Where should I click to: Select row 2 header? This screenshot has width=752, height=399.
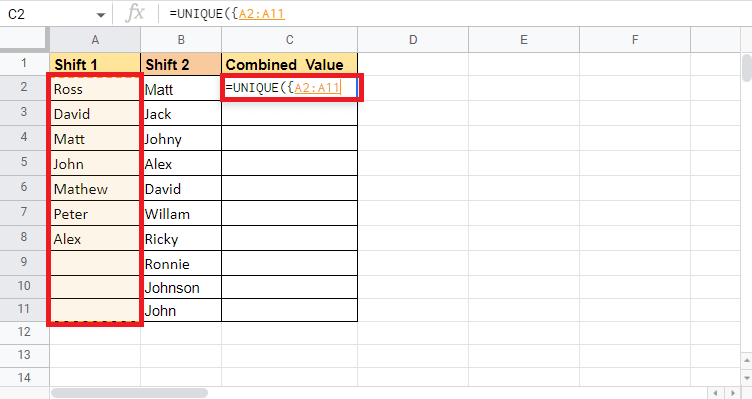24,87
